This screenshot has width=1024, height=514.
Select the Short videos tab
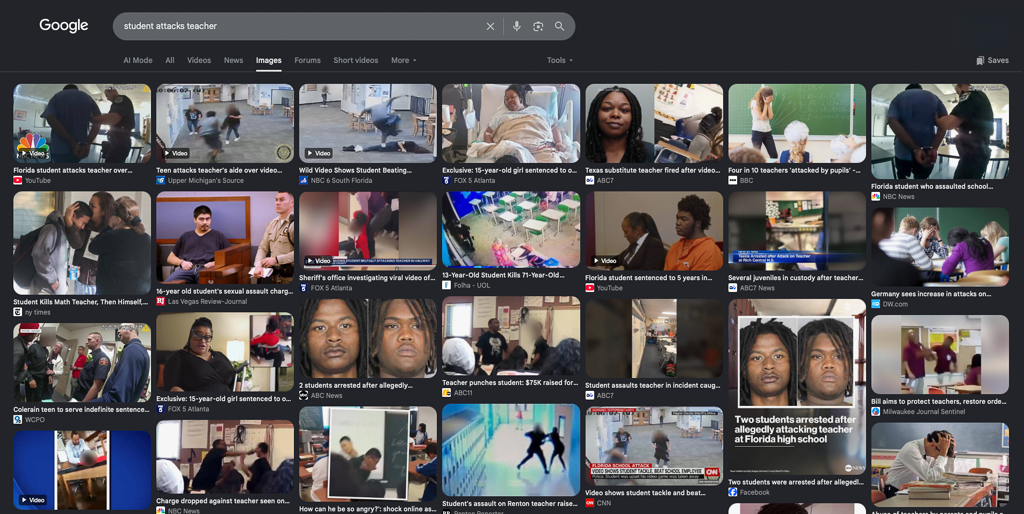[356, 60]
